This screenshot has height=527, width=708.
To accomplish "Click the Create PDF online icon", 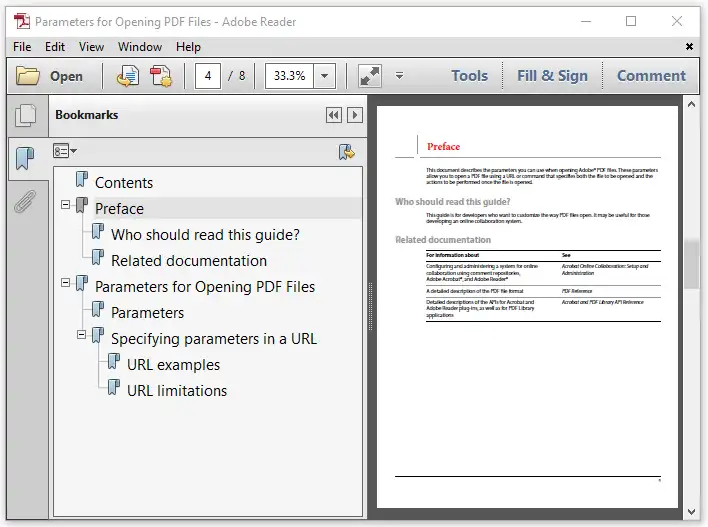I will click(161, 76).
